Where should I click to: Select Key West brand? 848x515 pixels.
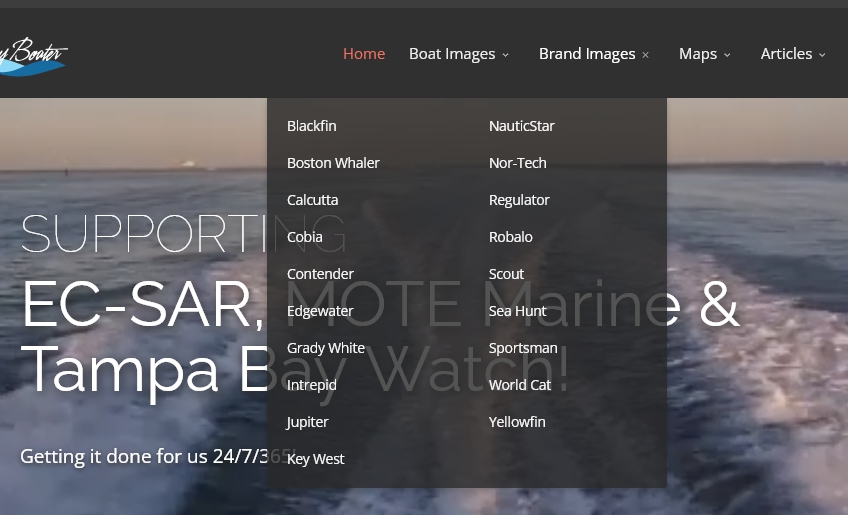point(315,459)
